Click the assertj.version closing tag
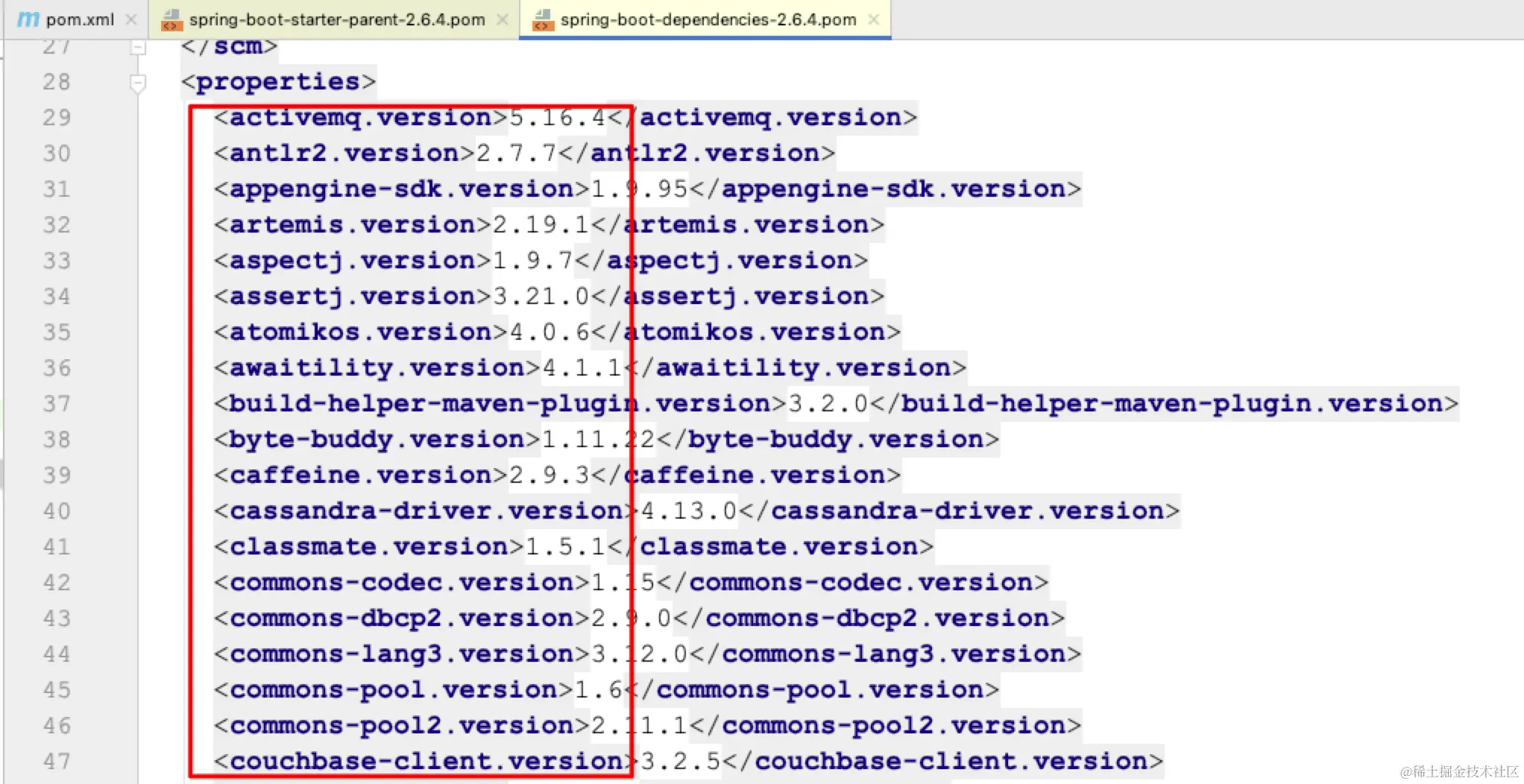The height and width of the screenshot is (784, 1524). pyautogui.click(x=738, y=297)
